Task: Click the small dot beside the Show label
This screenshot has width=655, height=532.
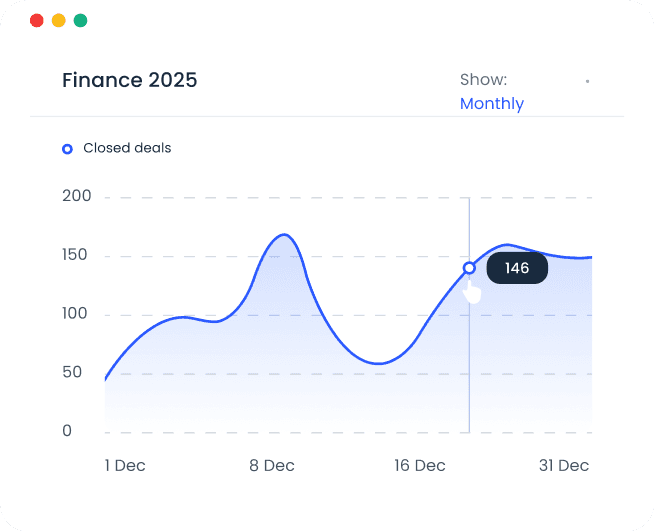Action: [587, 81]
